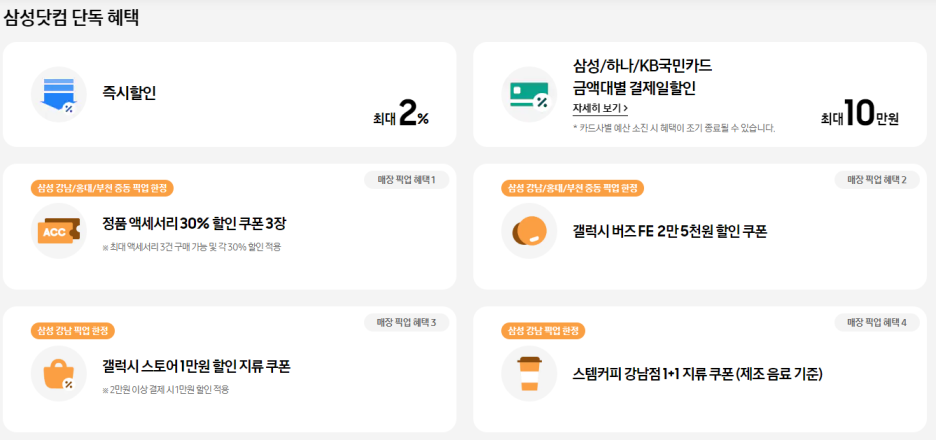Image resolution: width=936 pixels, height=440 pixels.
Task: Click the 최대 액세서리 3건 구매 note
Action: click(x=192, y=247)
